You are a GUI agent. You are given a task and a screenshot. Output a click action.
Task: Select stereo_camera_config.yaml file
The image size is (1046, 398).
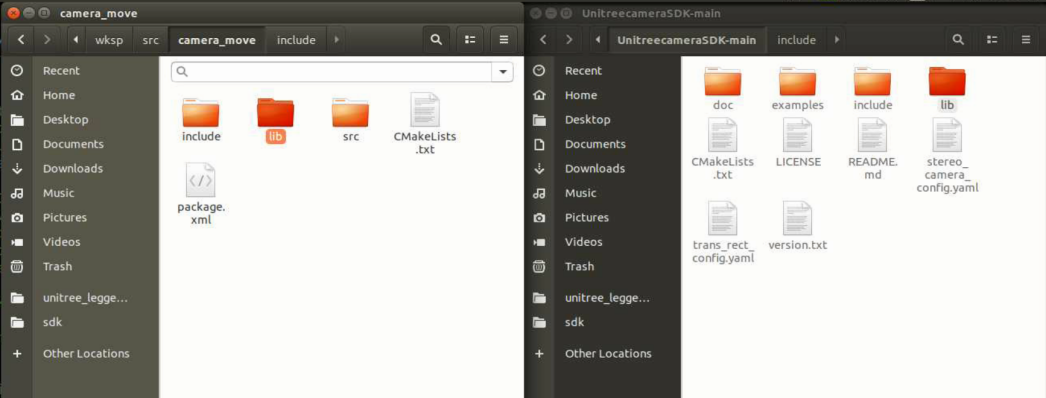click(x=947, y=156)
